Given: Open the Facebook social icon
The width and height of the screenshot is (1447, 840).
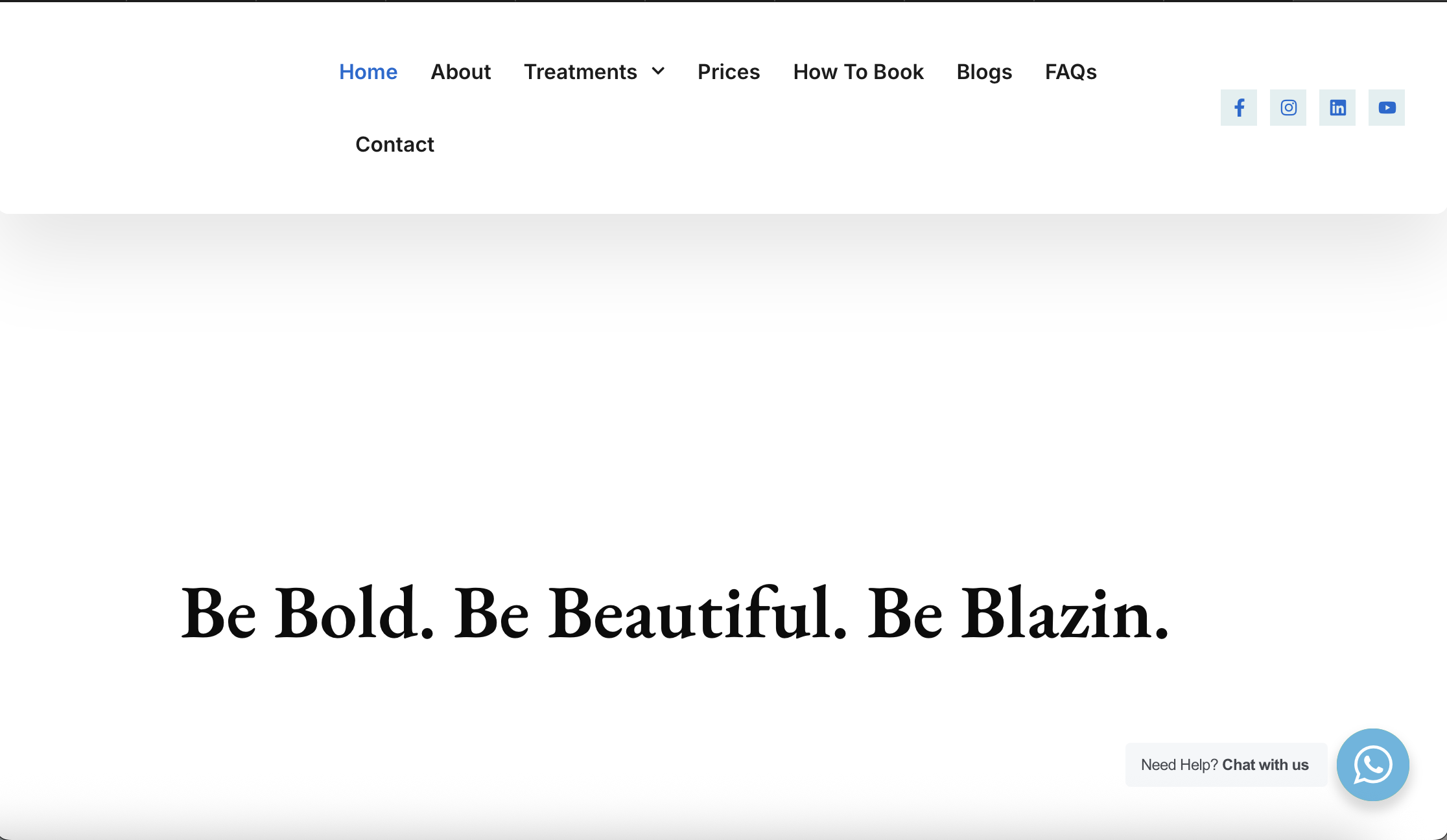Looking at the screenshot, I should (1238, 108).
